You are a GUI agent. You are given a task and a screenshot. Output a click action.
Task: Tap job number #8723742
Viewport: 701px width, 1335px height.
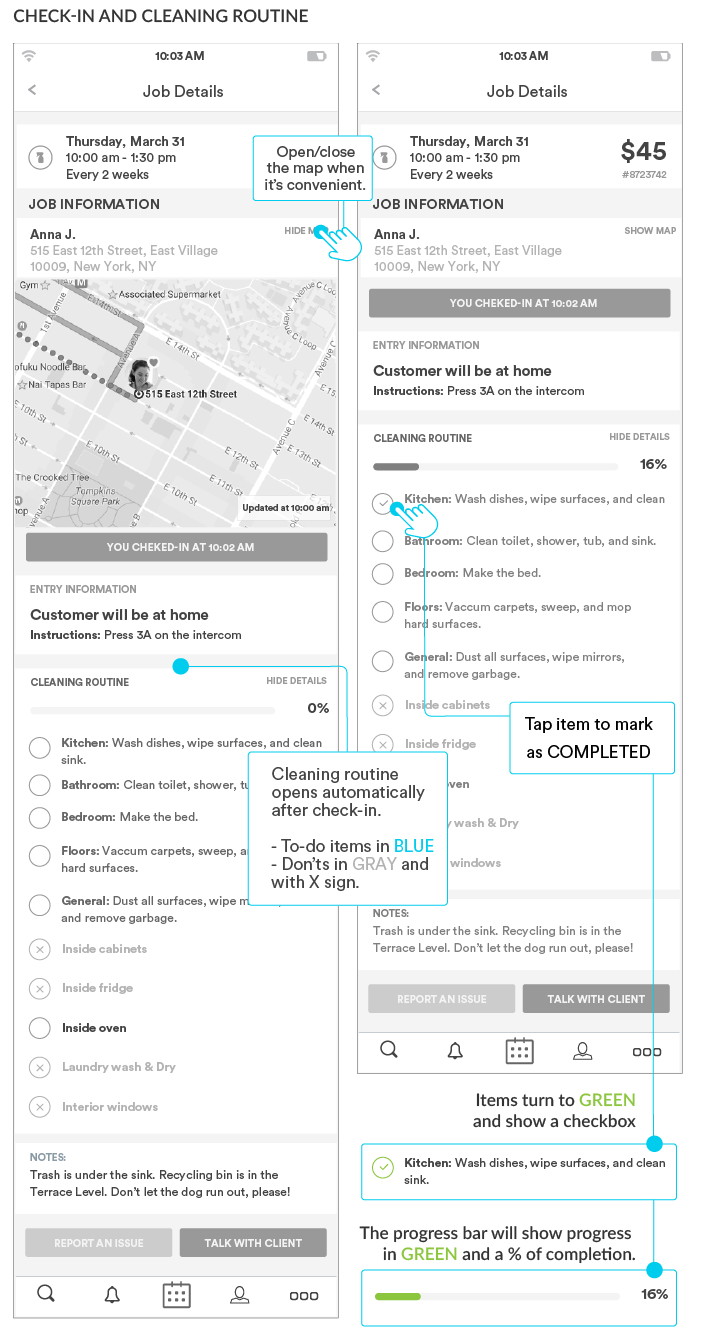644,175
